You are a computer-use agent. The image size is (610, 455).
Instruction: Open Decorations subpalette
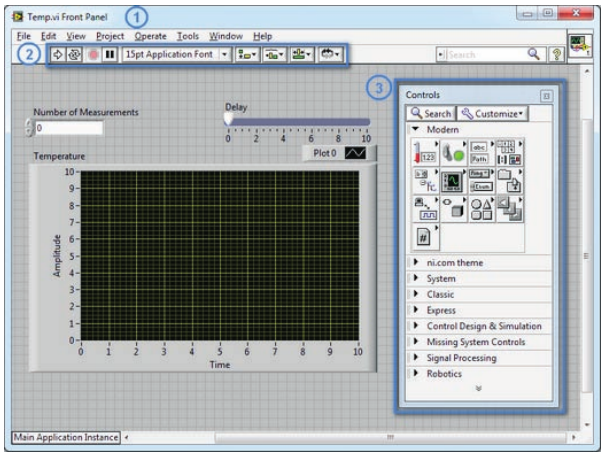coord(482,209)
